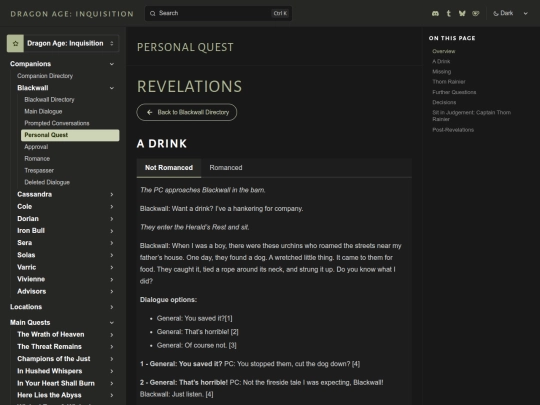Collapse the Blackwall subsection
The width and height of the screenshot is (540, 405).
point(112,88)
